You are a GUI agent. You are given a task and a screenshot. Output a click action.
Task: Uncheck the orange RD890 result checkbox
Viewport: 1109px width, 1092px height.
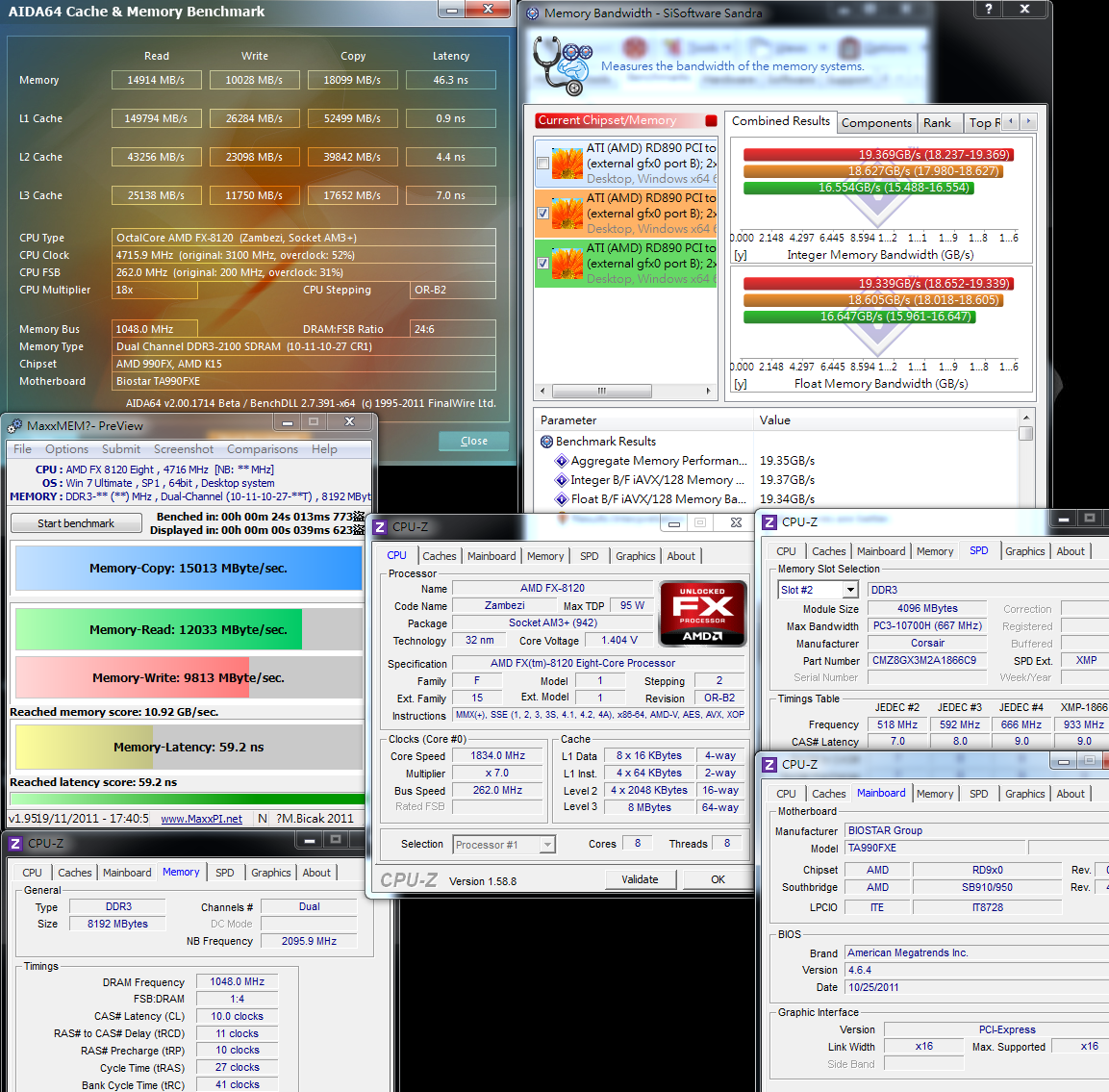pos(542,213)
